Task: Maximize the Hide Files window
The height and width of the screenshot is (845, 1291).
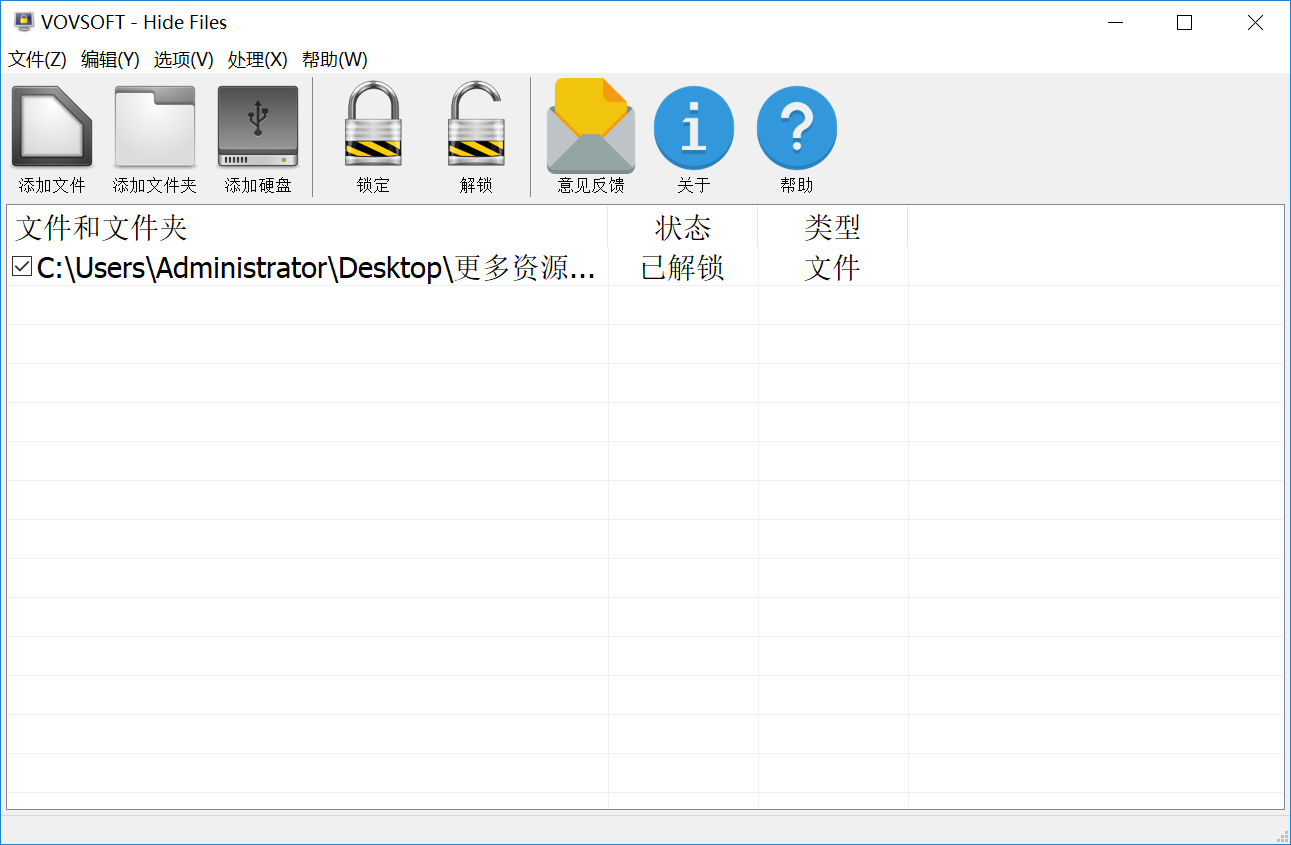Action: pyautogui.click(x=1185, y=23)
